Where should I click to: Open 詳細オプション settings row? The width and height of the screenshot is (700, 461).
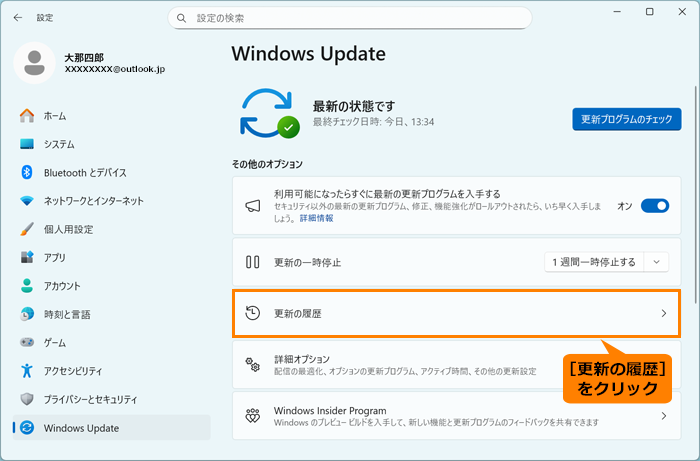pos(400,365)
